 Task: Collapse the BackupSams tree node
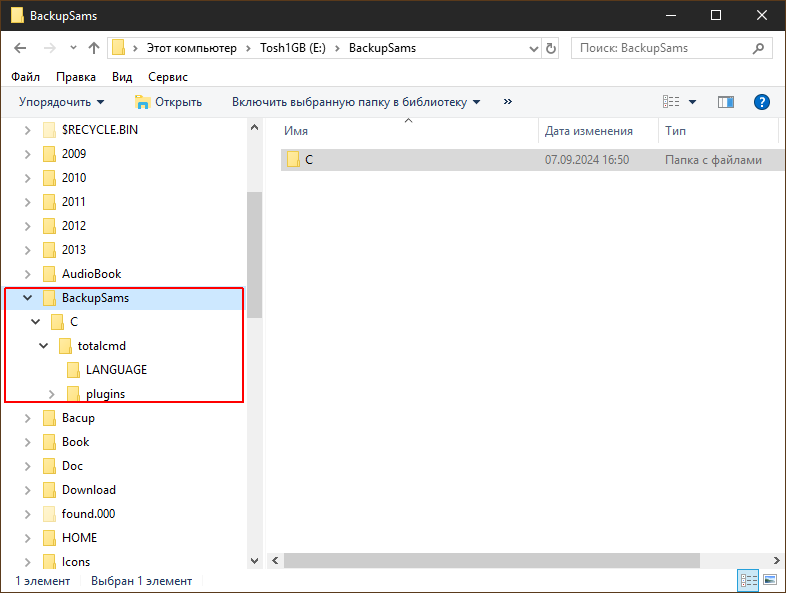click(27, 298)
